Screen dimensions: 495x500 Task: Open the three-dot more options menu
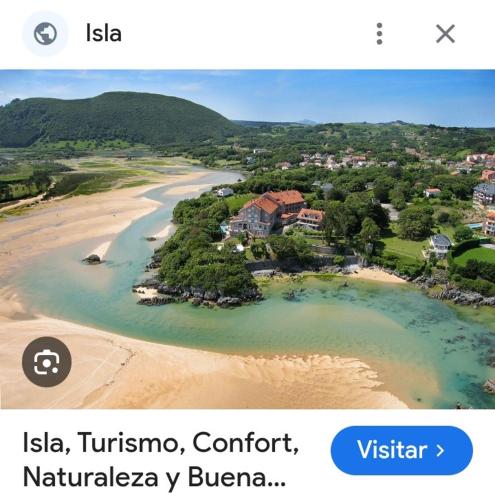point(379,34)
